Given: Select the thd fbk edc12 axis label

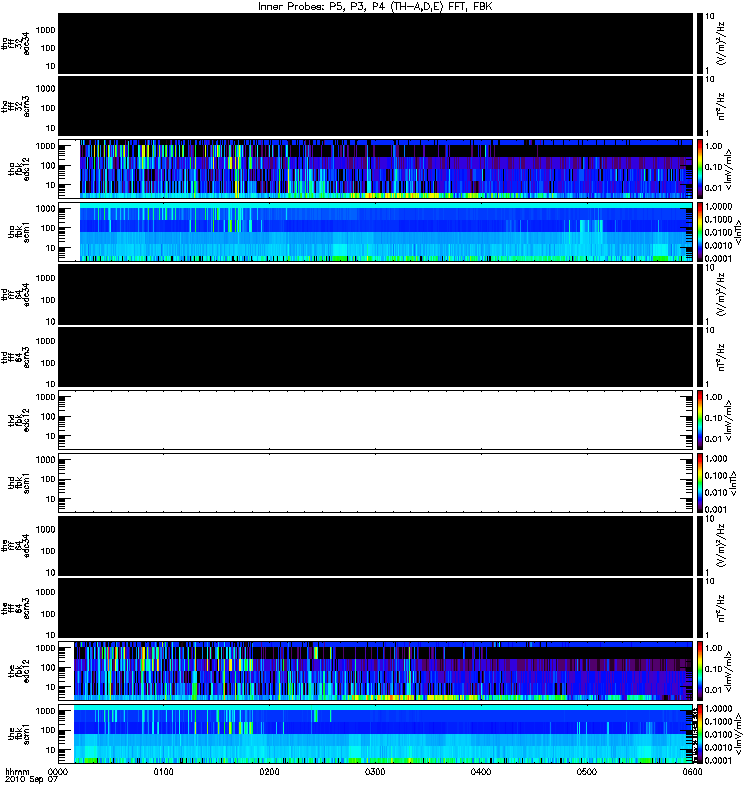Looking at the screenshot, I should pos(19,420).
